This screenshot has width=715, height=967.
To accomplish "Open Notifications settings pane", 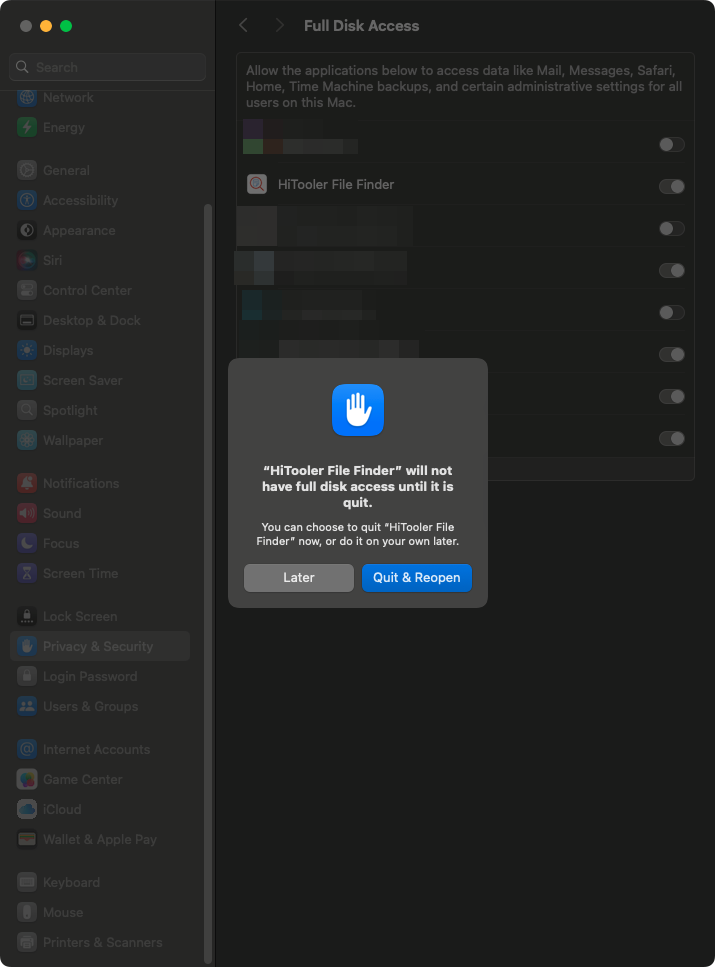I will pyautogui.click(x=80, y=483).
